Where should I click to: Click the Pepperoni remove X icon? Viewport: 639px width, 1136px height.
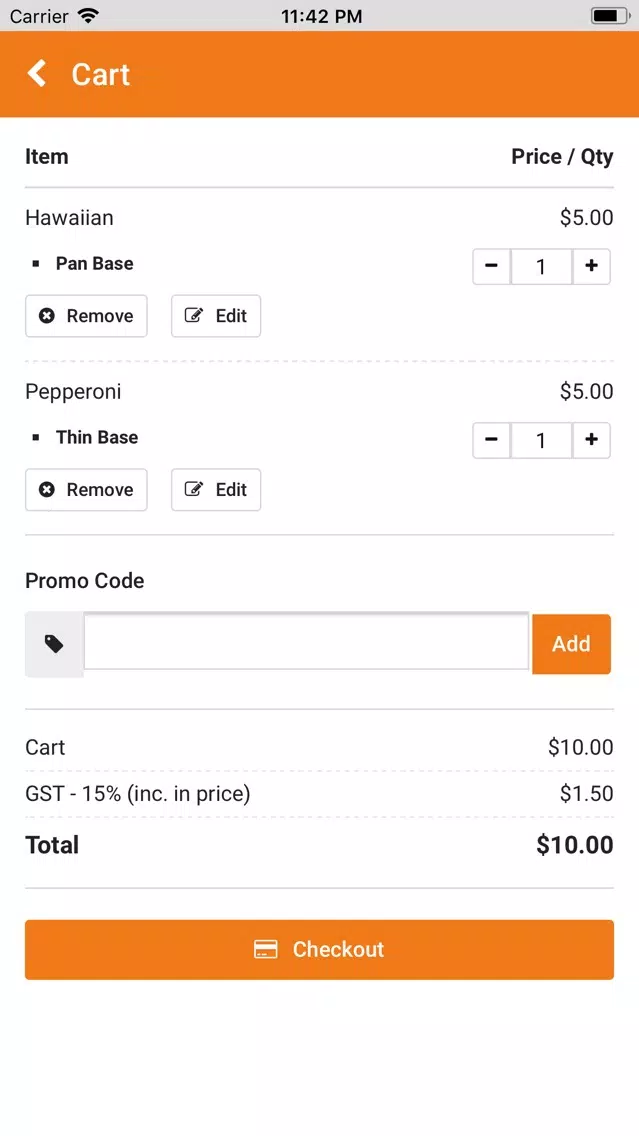click(47, 490)
